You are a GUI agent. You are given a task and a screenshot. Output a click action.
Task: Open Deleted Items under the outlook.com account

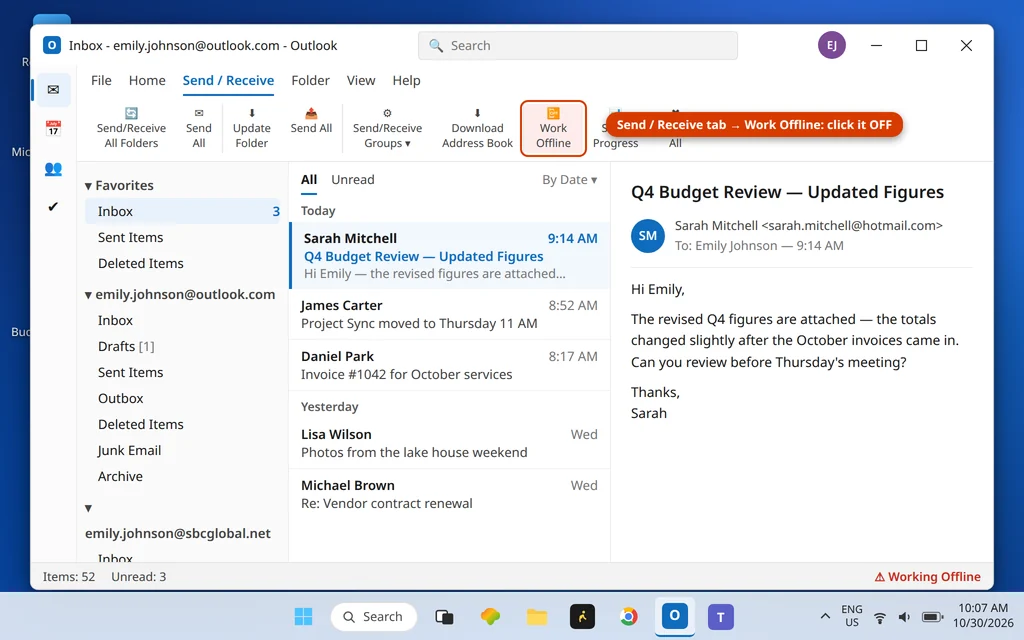click(183, 424)
